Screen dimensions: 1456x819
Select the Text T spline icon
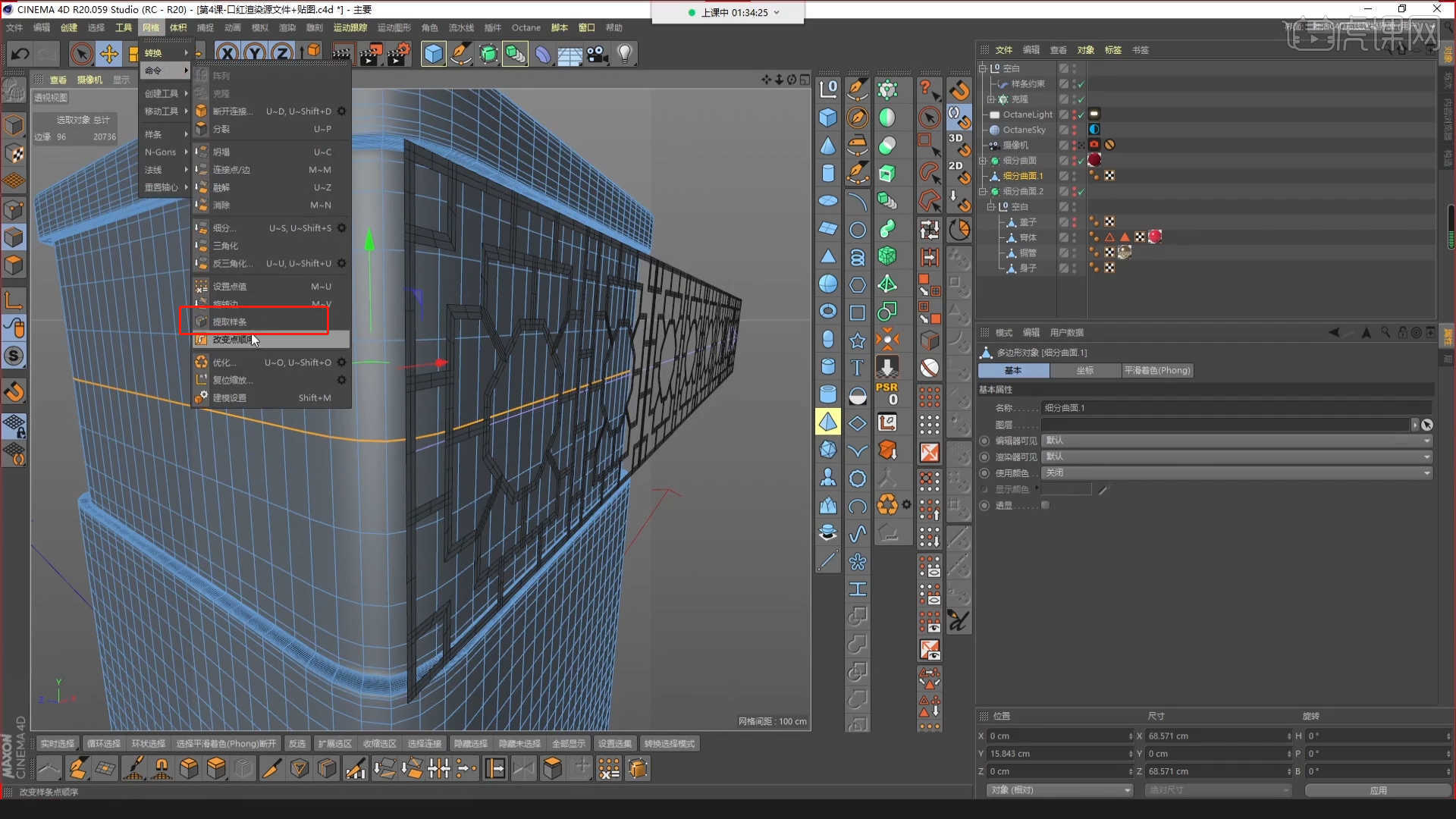(857, 368)
